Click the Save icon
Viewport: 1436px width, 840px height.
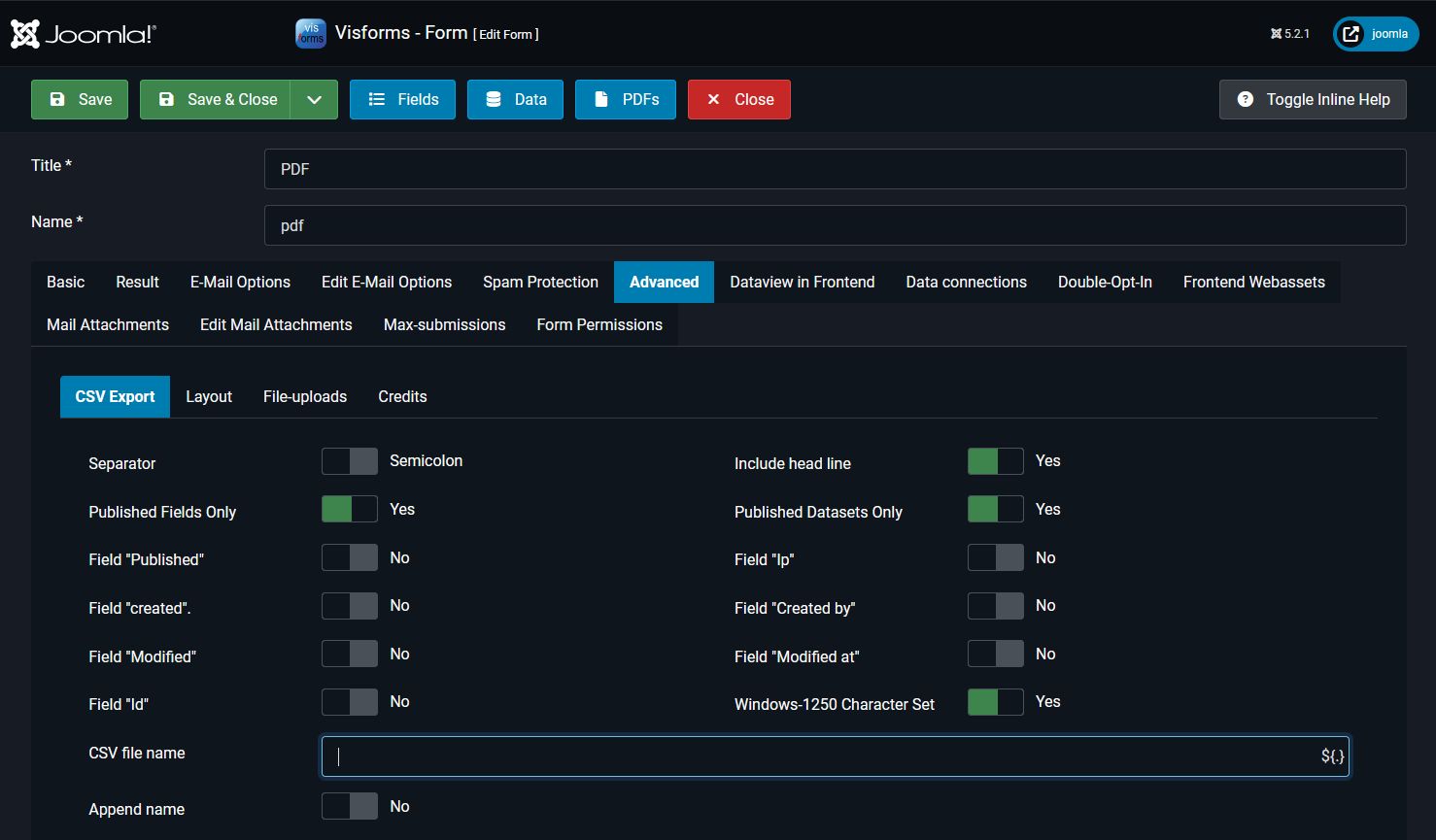[57, 99]
